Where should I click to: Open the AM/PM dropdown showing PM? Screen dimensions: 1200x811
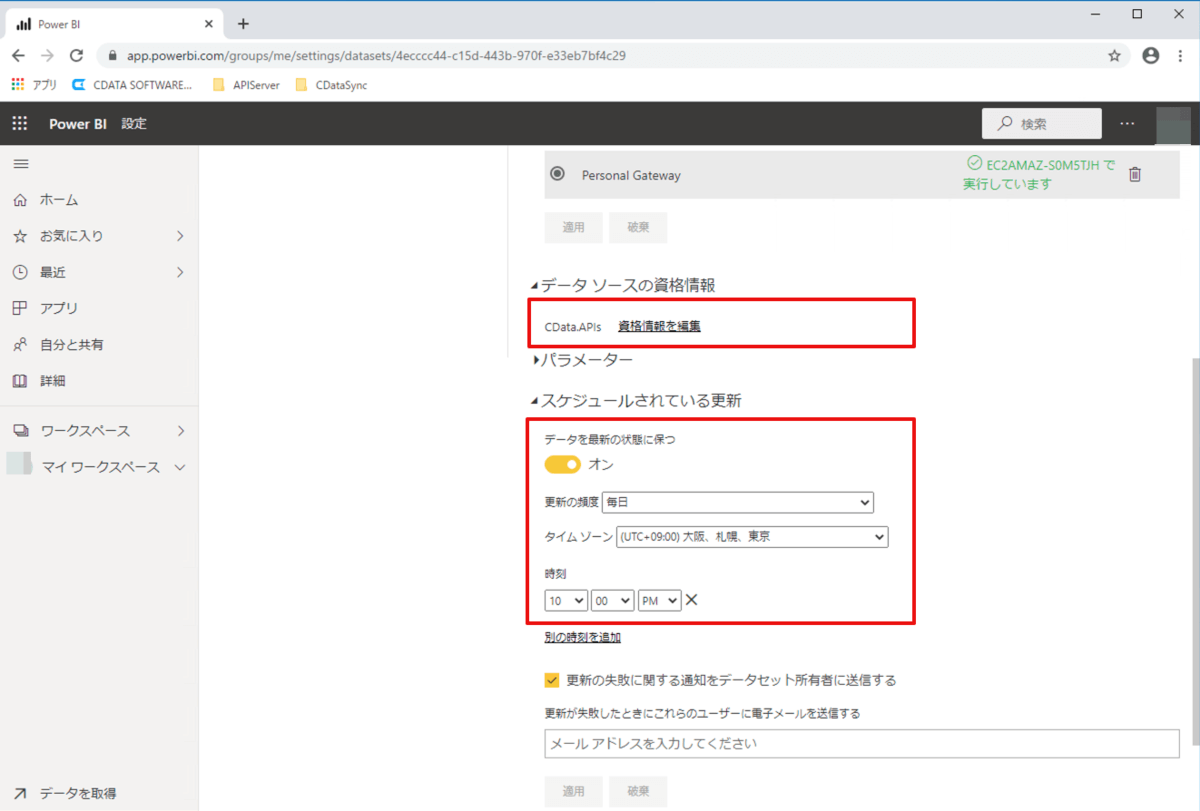[x=660, y=600]
